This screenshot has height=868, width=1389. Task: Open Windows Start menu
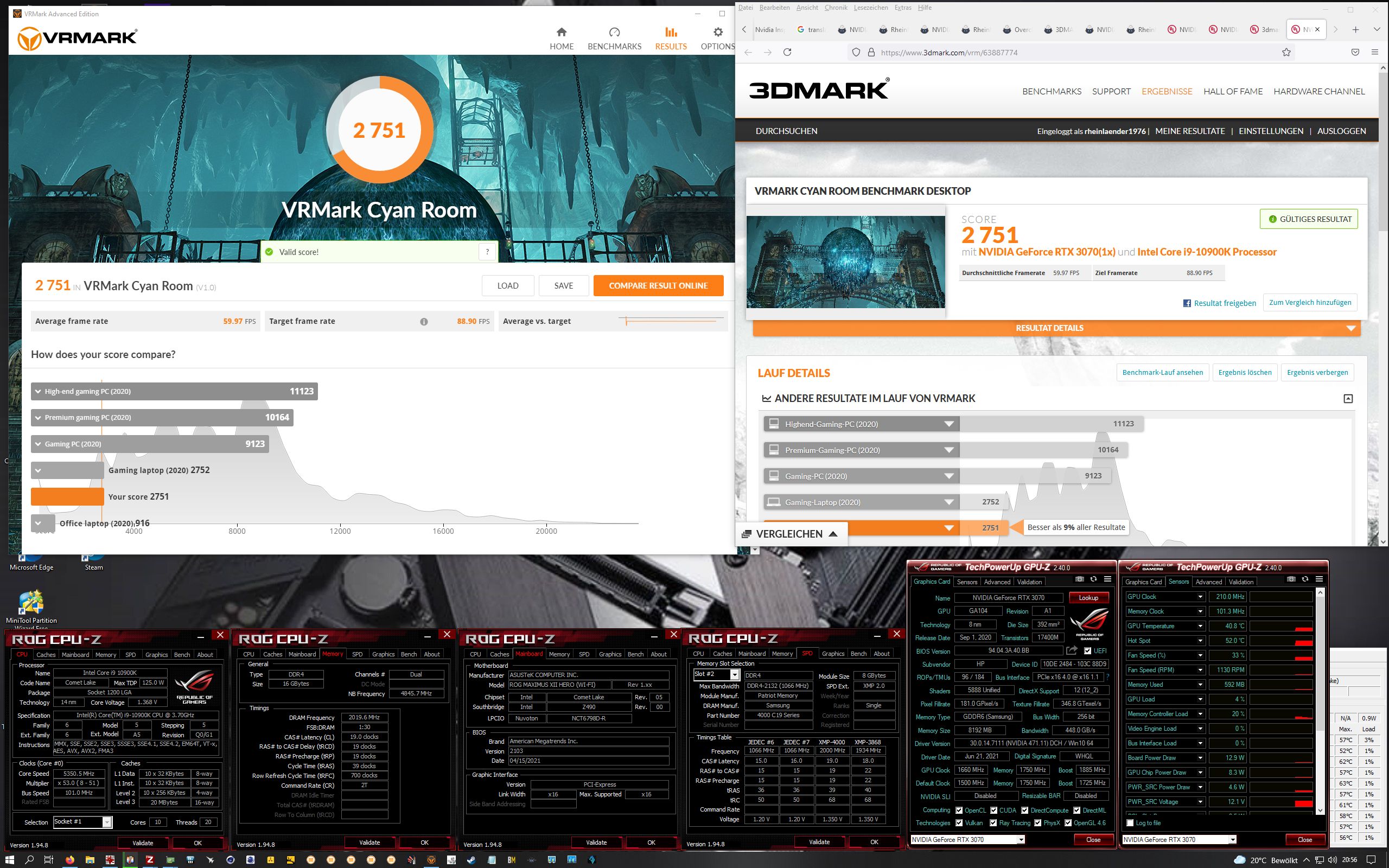[x=10, y=859]
